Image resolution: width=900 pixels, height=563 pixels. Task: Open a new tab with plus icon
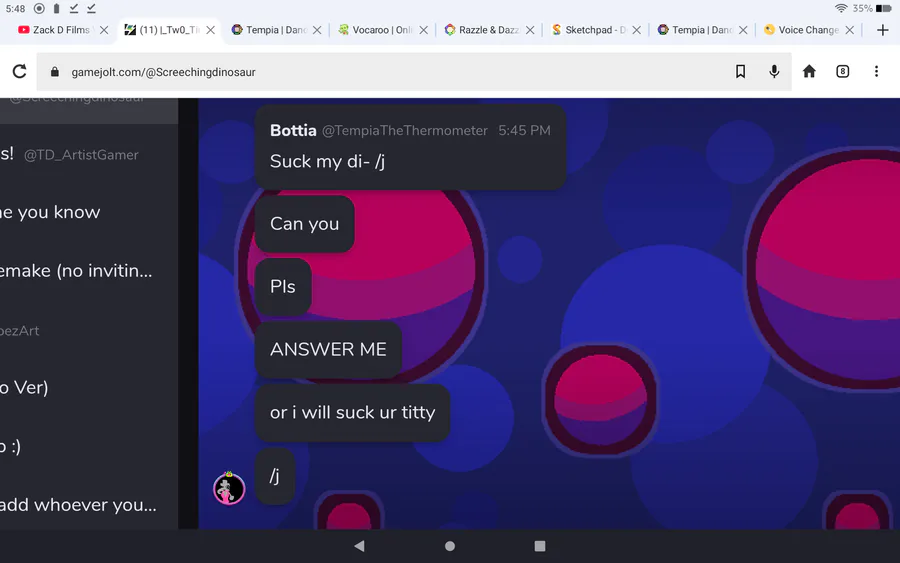883,30
